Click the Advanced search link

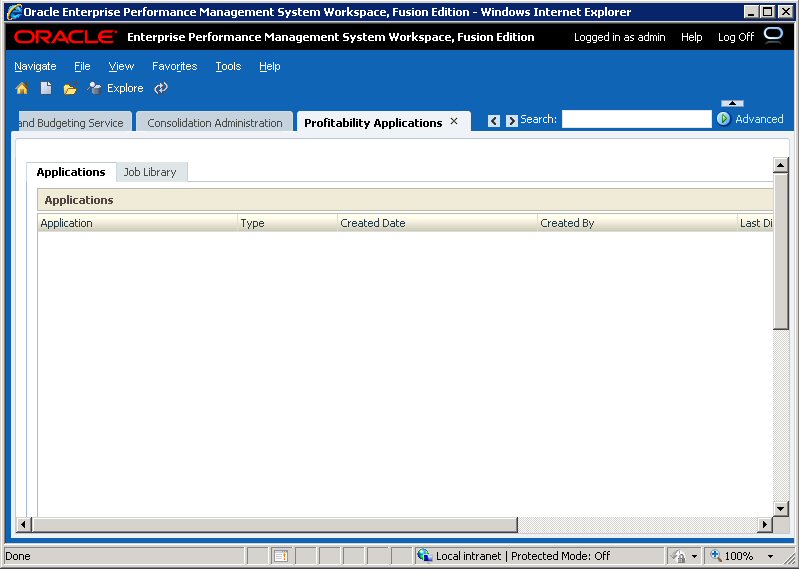coord(759,119)
